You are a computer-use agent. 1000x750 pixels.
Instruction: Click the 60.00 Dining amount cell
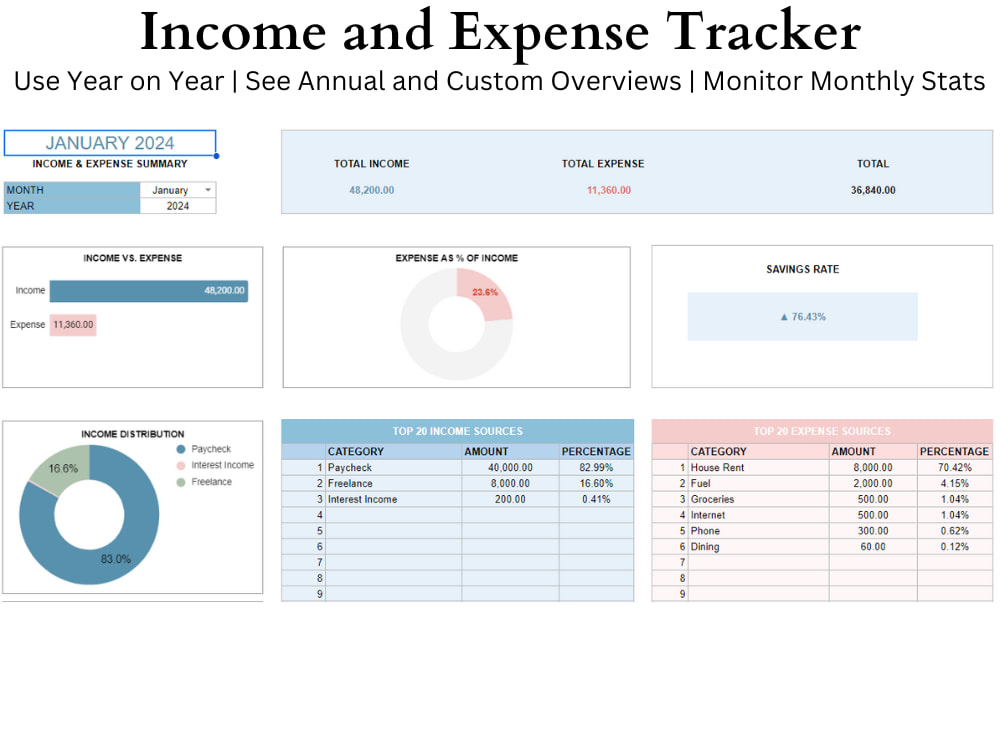pos(873,547)
